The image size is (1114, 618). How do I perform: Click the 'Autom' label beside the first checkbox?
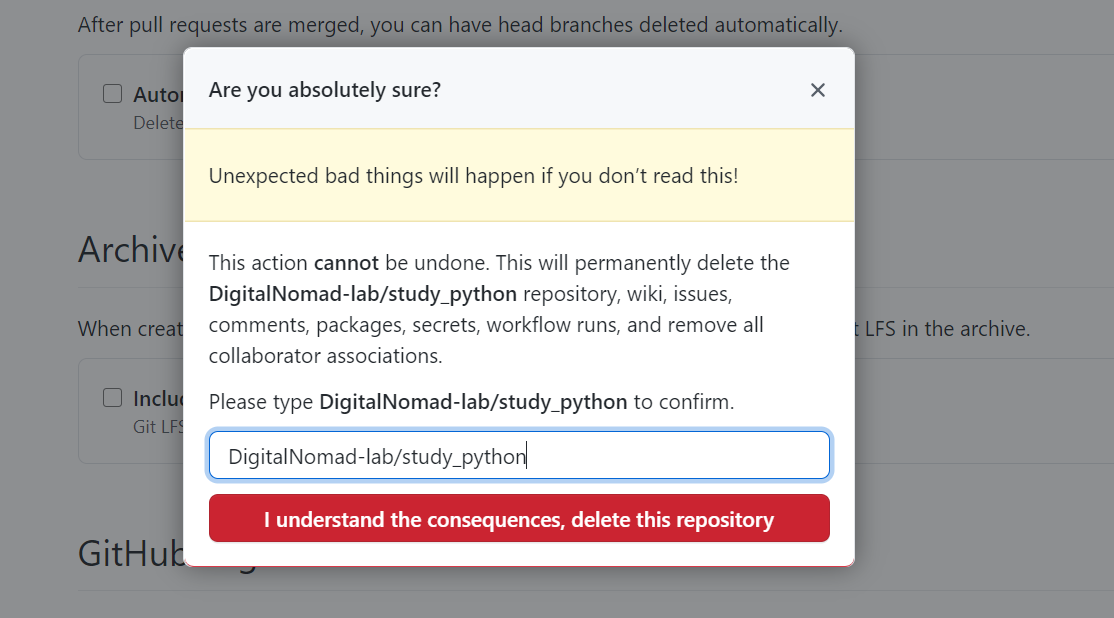(158, 95)
